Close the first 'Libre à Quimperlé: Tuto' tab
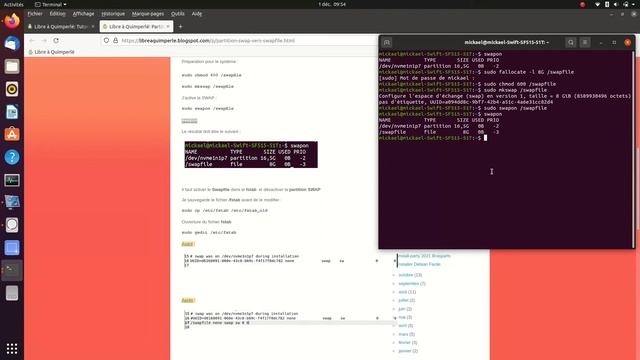640x360 pixels. point(93,27)
